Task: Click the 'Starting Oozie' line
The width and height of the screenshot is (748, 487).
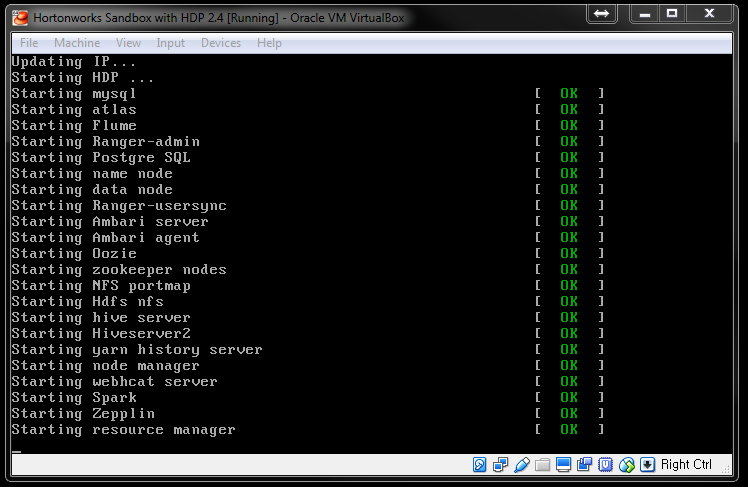Action: click(x=74, y=254)
